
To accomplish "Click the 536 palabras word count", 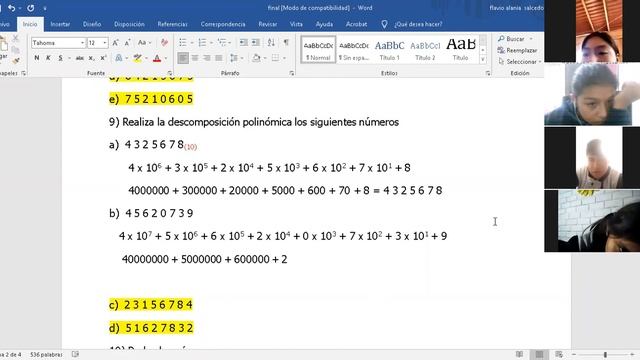I will (x=46, y=355).
